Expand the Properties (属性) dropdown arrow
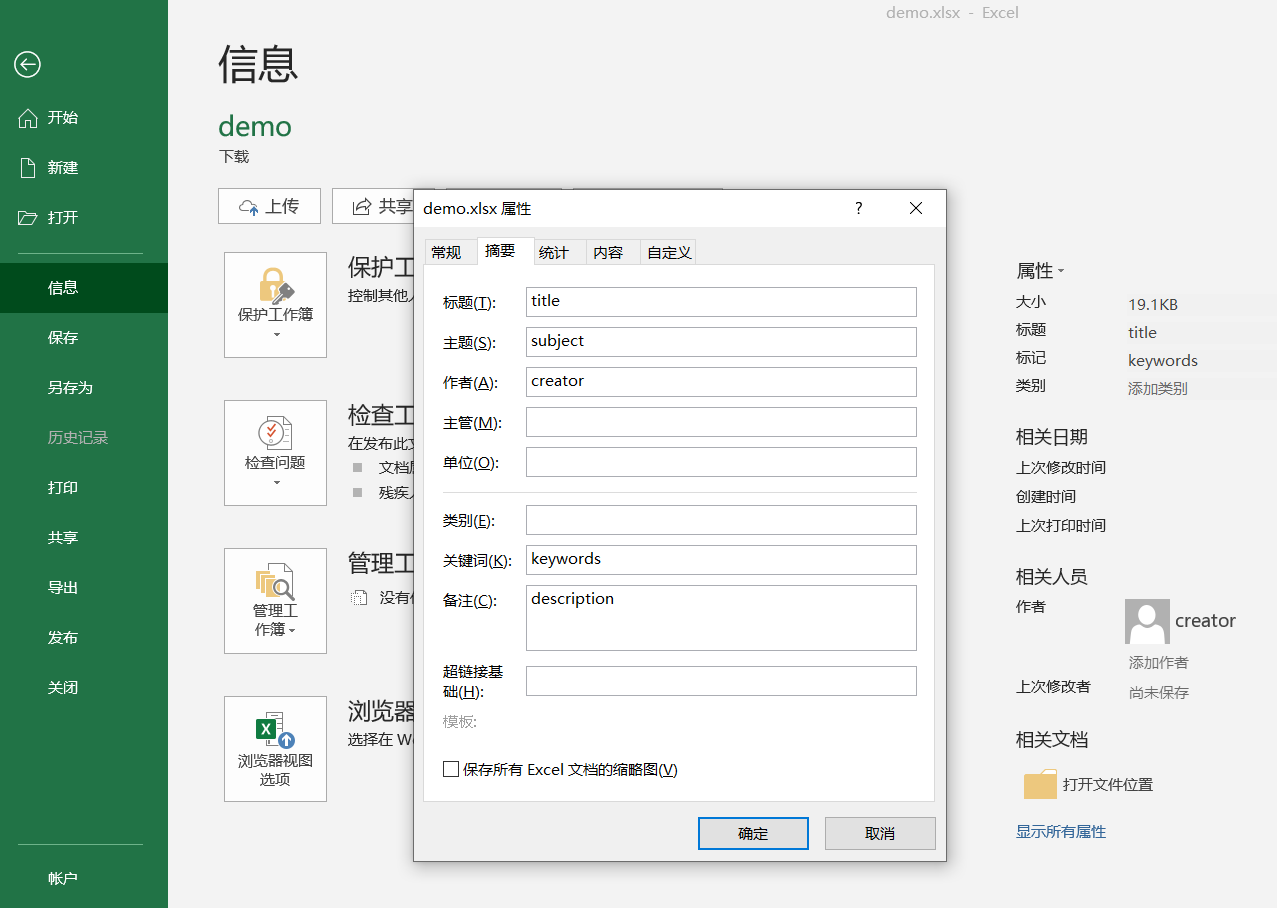1277x908 pixels. (x=1061, y=271)
